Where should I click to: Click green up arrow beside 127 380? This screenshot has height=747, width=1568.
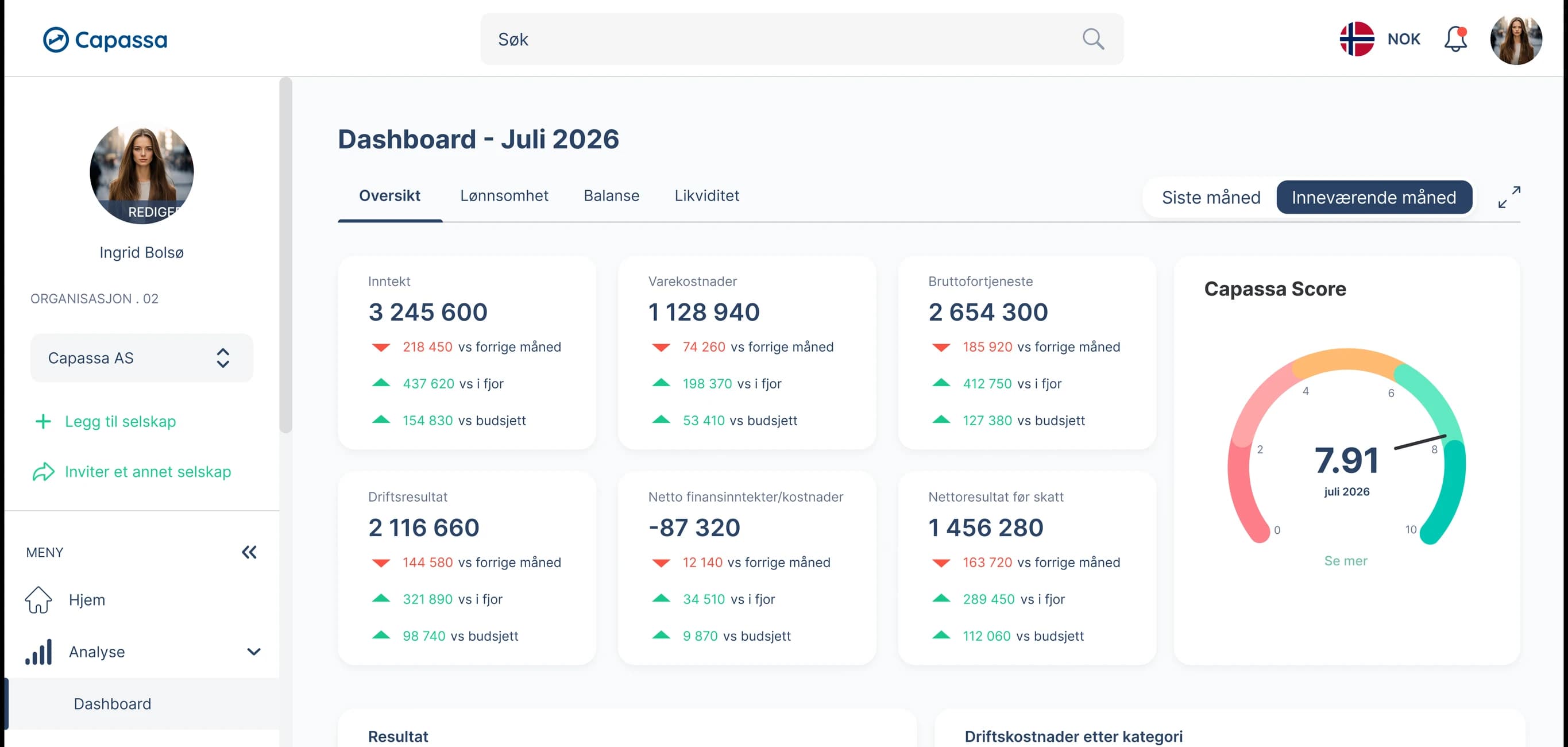941,419
